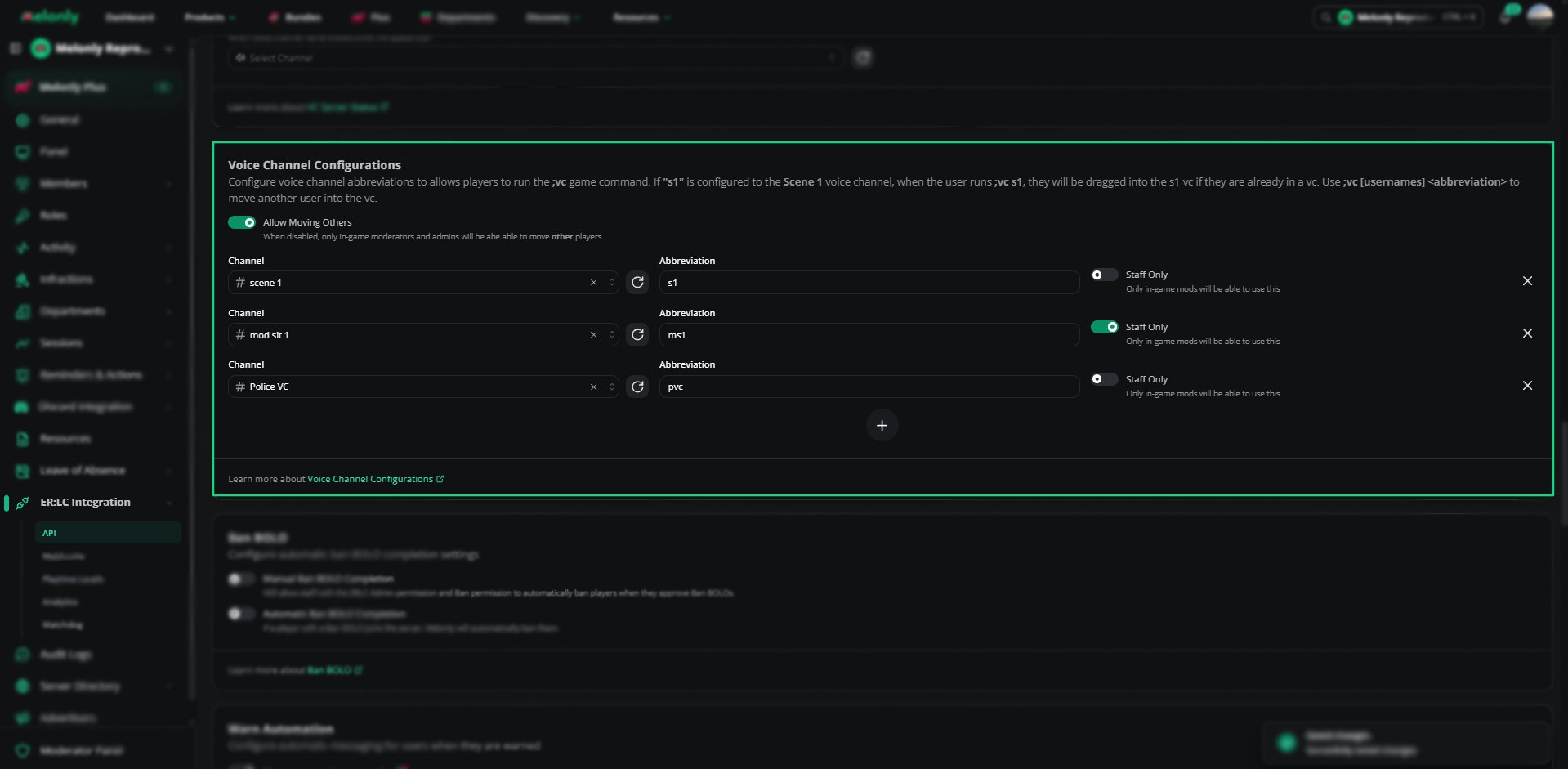Open the Discovery menu in top navigation
The height and width of the screenshot is (769, 1568).
pos(552,17)
